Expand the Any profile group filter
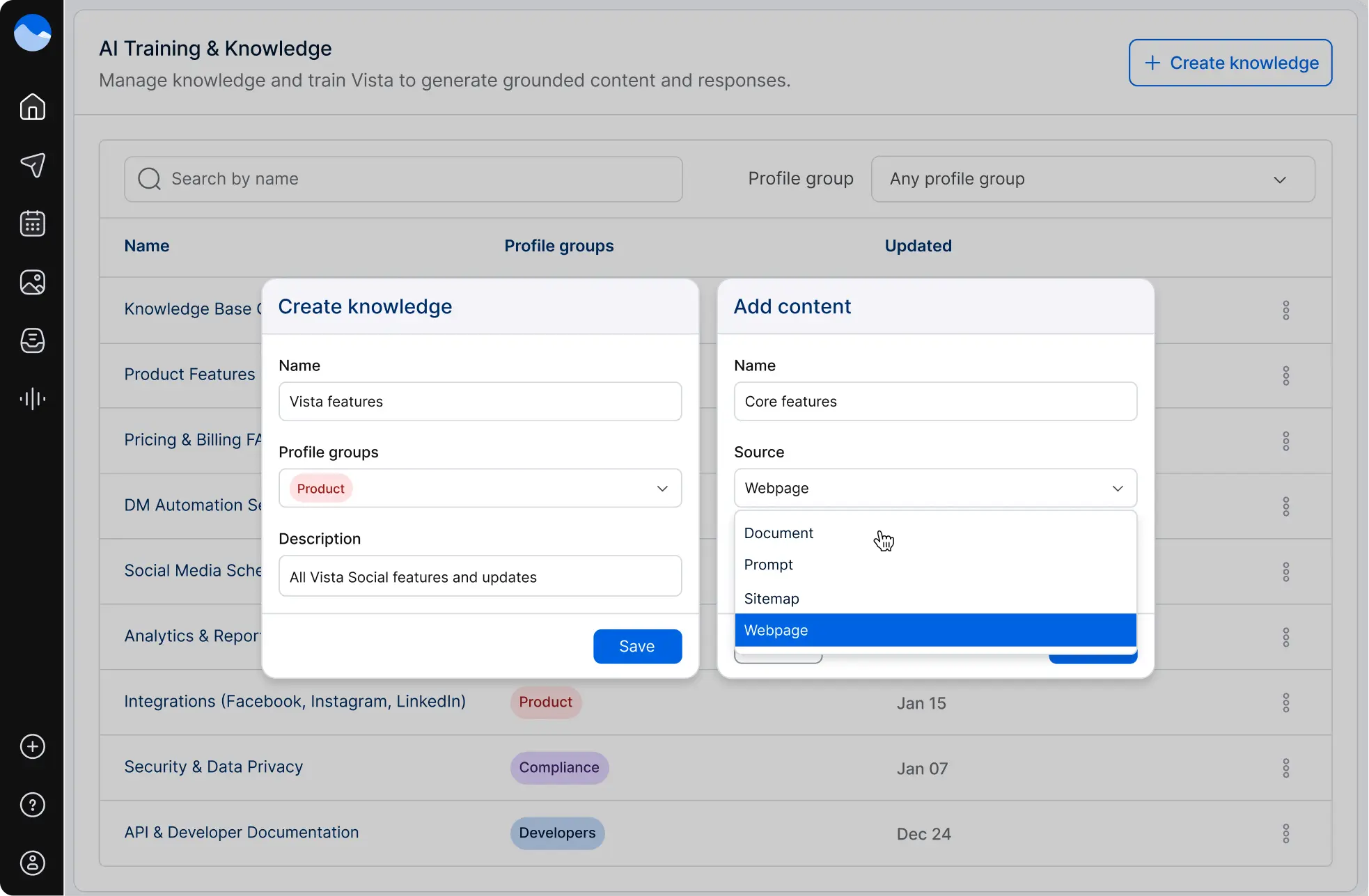The width and height of the screenshot is (1369, 896). tap(1093, 179)
